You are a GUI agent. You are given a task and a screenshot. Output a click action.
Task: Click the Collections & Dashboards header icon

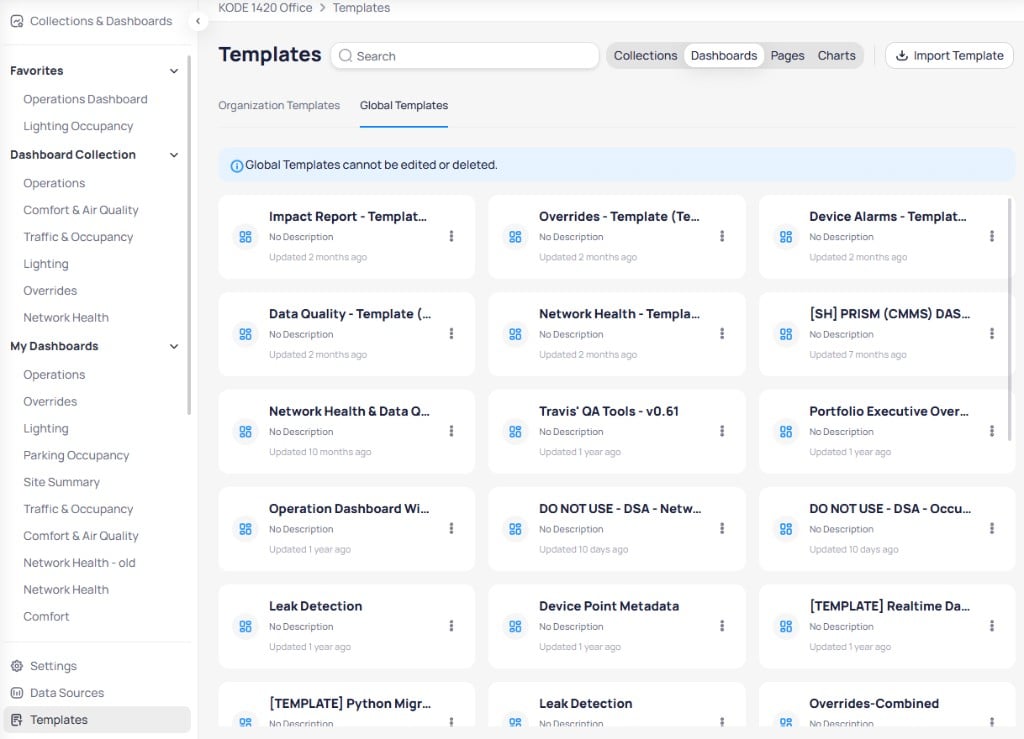click(17, 21)
